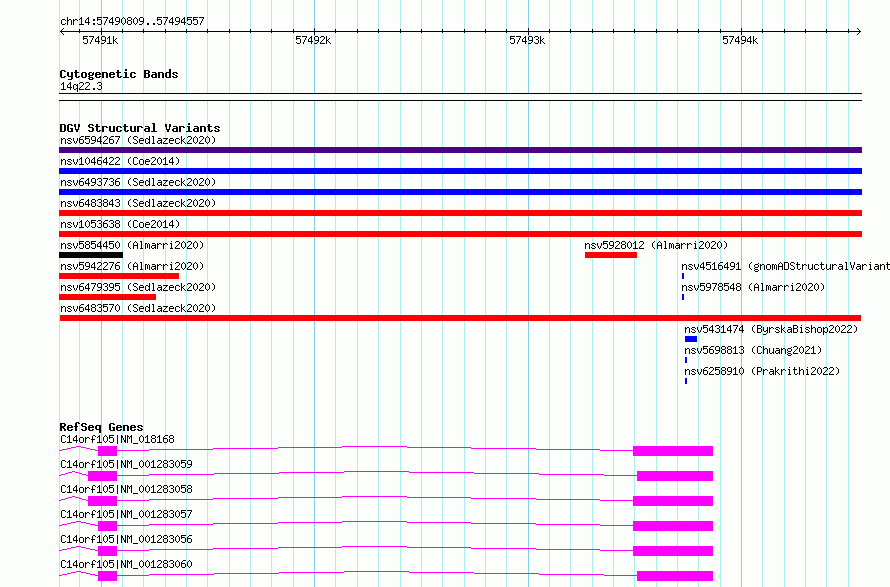Open the nsv5942276 (Almarri2020) label
This screenshot has height=587, width=890.
[x=132, y=266]
